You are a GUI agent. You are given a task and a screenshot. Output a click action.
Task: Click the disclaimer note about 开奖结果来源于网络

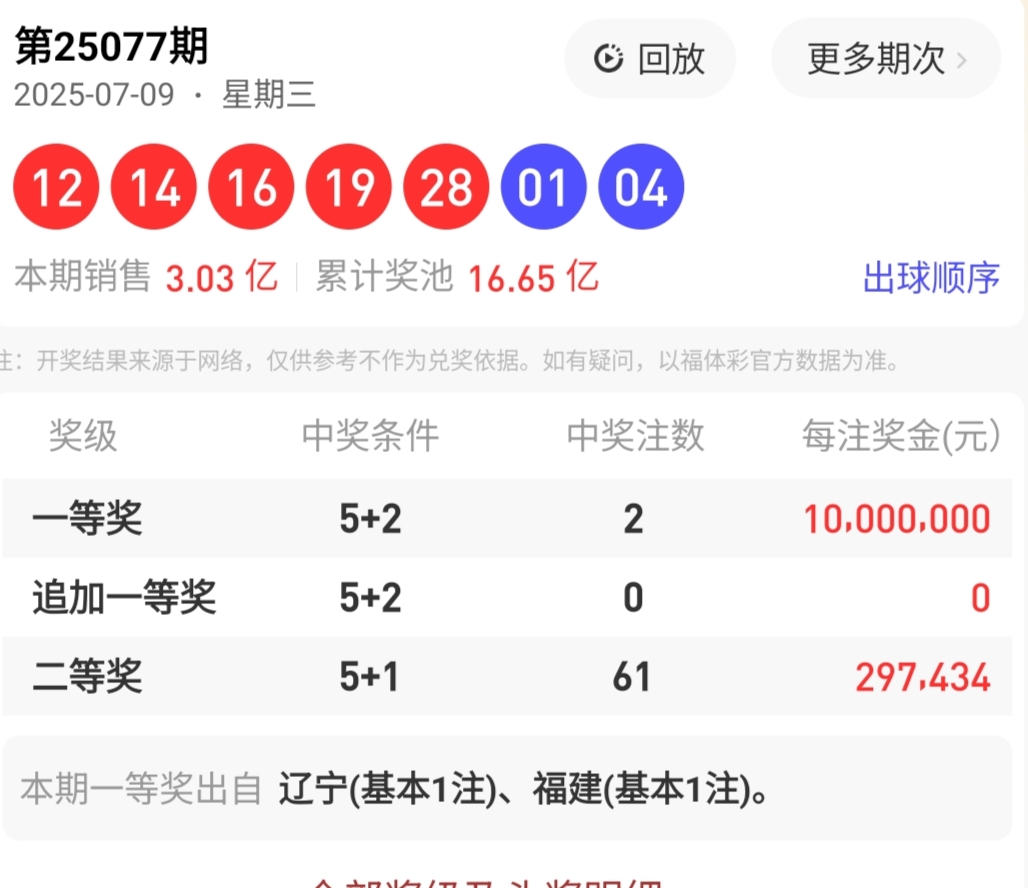450,361
